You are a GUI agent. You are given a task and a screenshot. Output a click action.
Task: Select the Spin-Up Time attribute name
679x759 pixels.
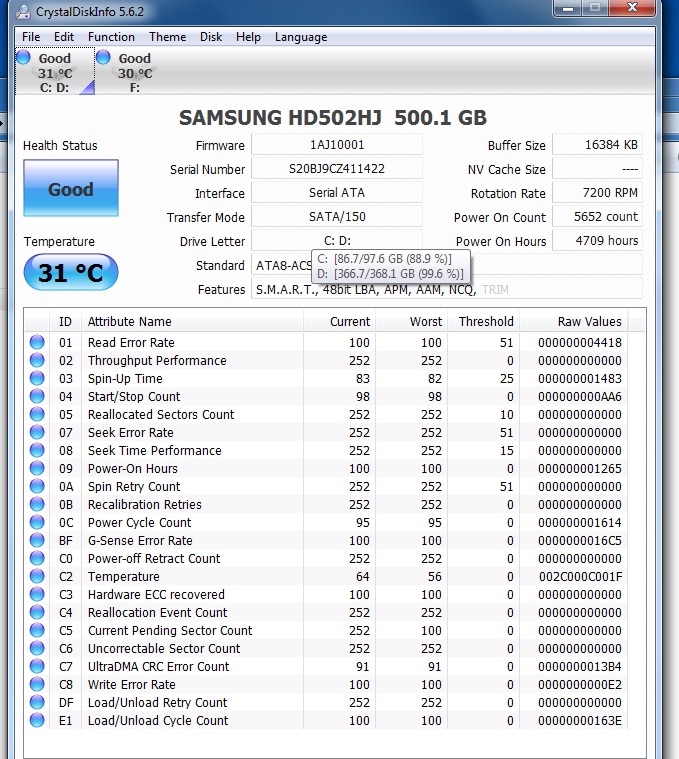tap(125, 379)
